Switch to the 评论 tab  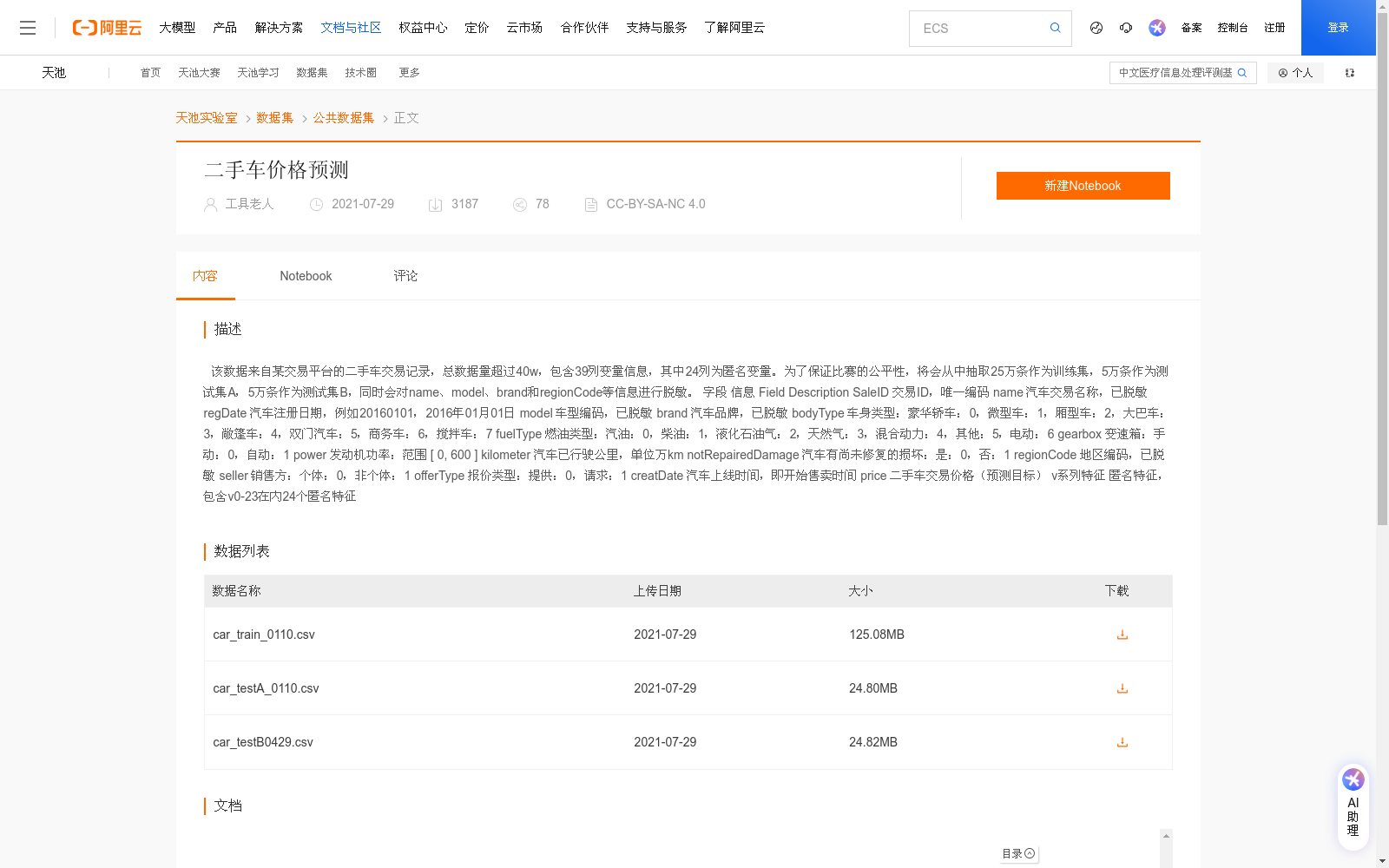pos(405,276)
